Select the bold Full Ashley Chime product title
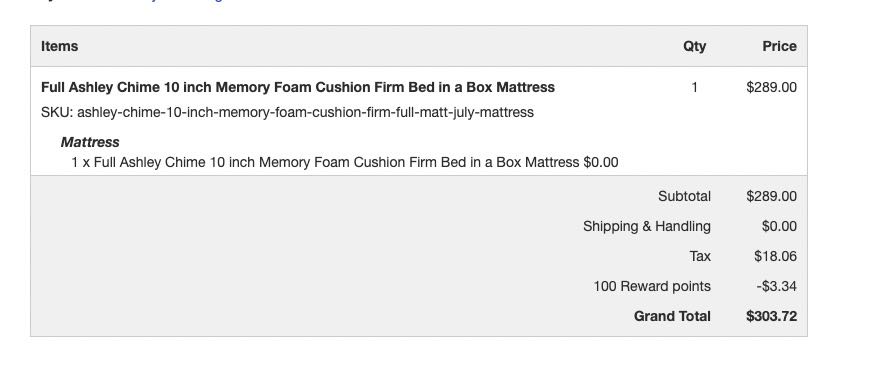This screenshot has height=366, width=883. pos(298,87)
